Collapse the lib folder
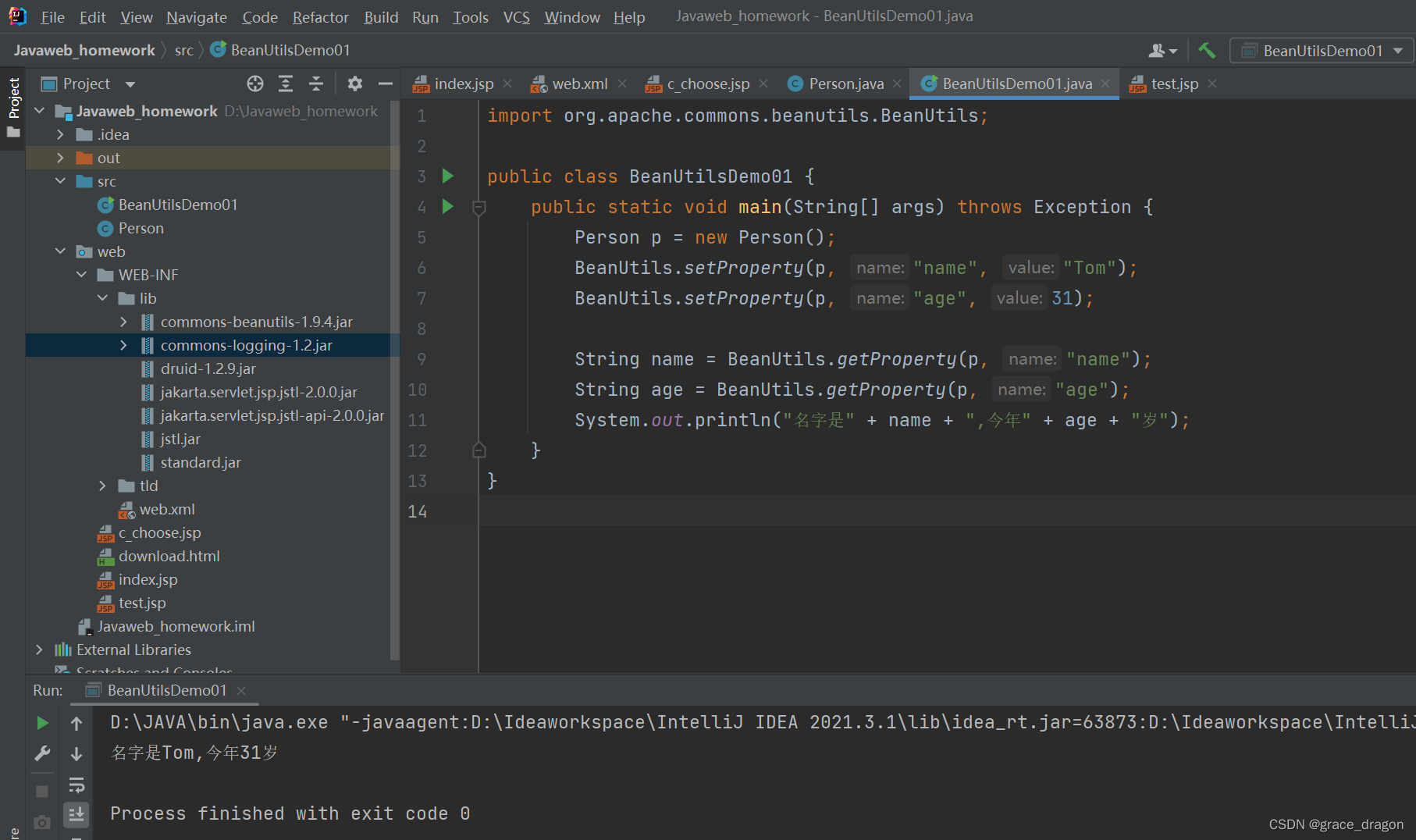The height and width of the screenshot is (840, 1416). tap(102, 298)
